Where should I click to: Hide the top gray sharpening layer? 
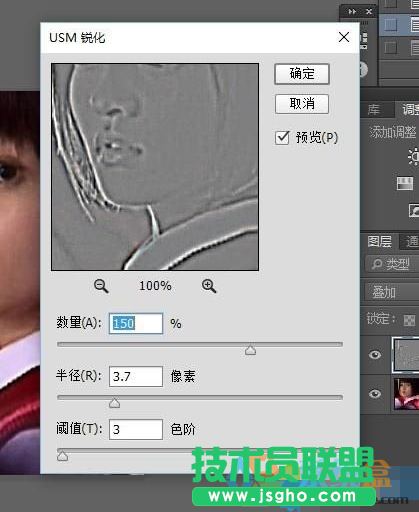click(x=375, y=354)
